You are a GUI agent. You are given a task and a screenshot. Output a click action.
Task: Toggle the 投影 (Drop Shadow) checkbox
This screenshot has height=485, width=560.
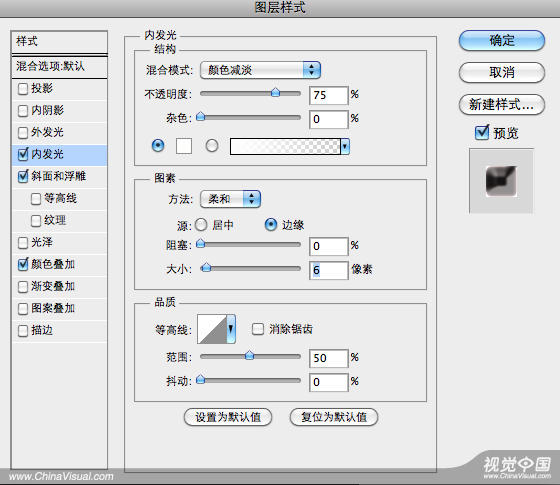(23, 89)
